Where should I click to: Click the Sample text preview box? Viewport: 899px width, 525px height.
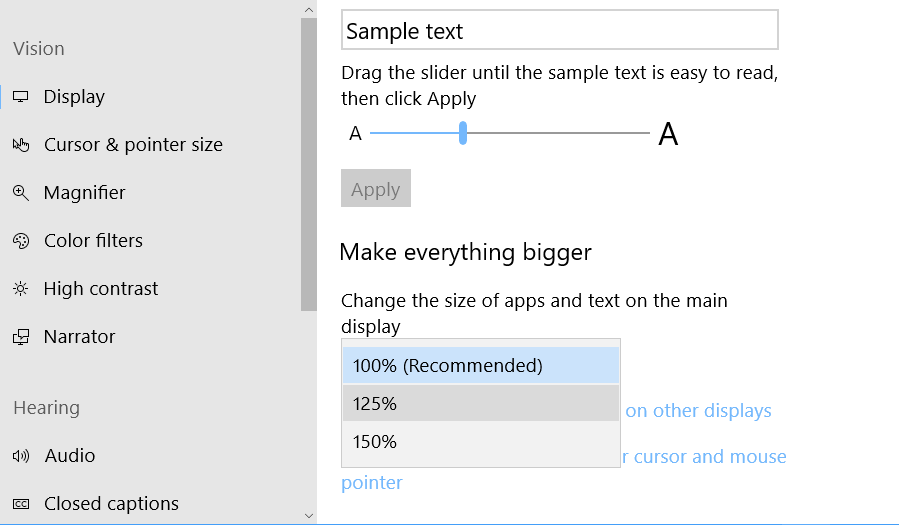click(559, 31)
